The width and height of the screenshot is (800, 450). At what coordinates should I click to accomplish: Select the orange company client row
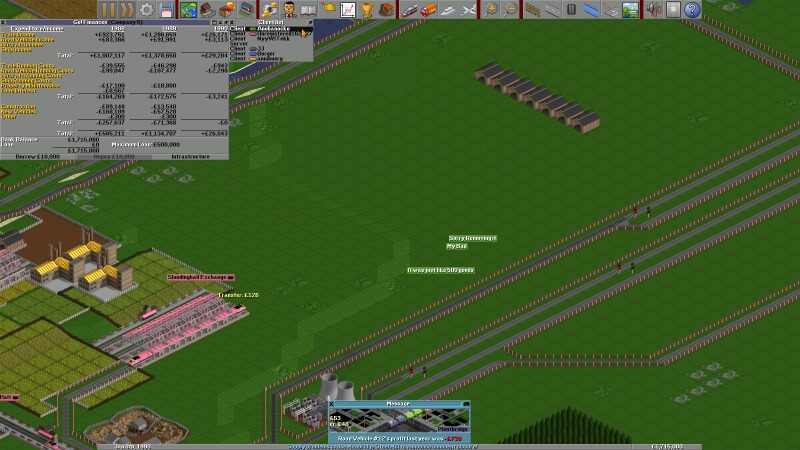click(271, 59)
